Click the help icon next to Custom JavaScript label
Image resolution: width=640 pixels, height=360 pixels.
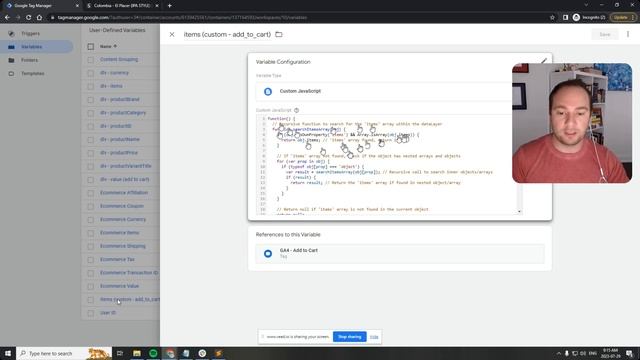tap(296, 110)
